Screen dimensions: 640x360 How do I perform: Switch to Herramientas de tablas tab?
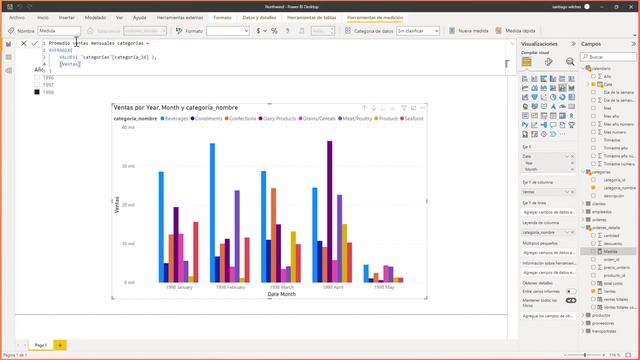[311, 18]
